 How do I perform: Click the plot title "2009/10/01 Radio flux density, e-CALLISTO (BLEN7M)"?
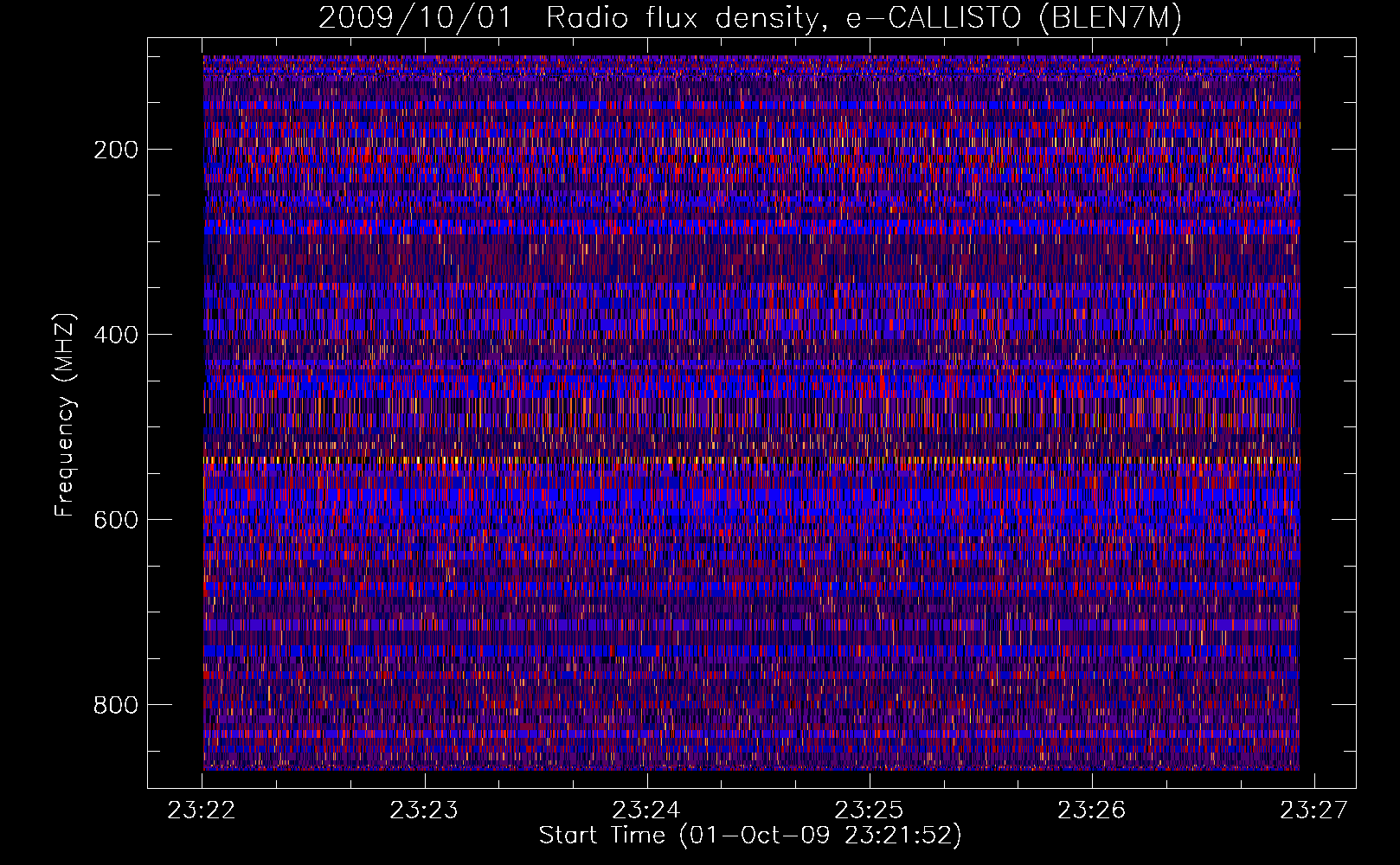point(750,18)
